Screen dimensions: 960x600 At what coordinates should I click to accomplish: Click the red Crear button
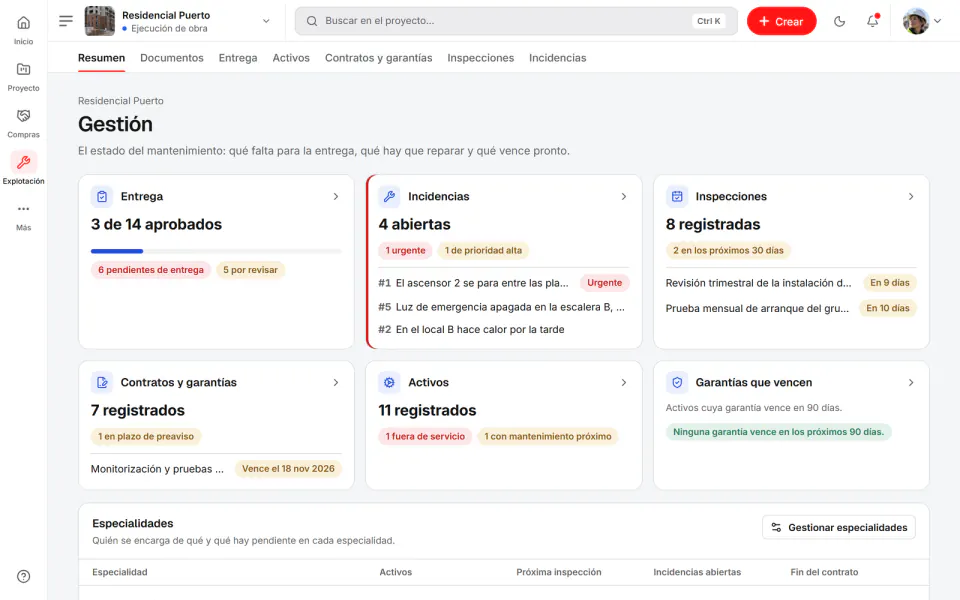[781, 21]
